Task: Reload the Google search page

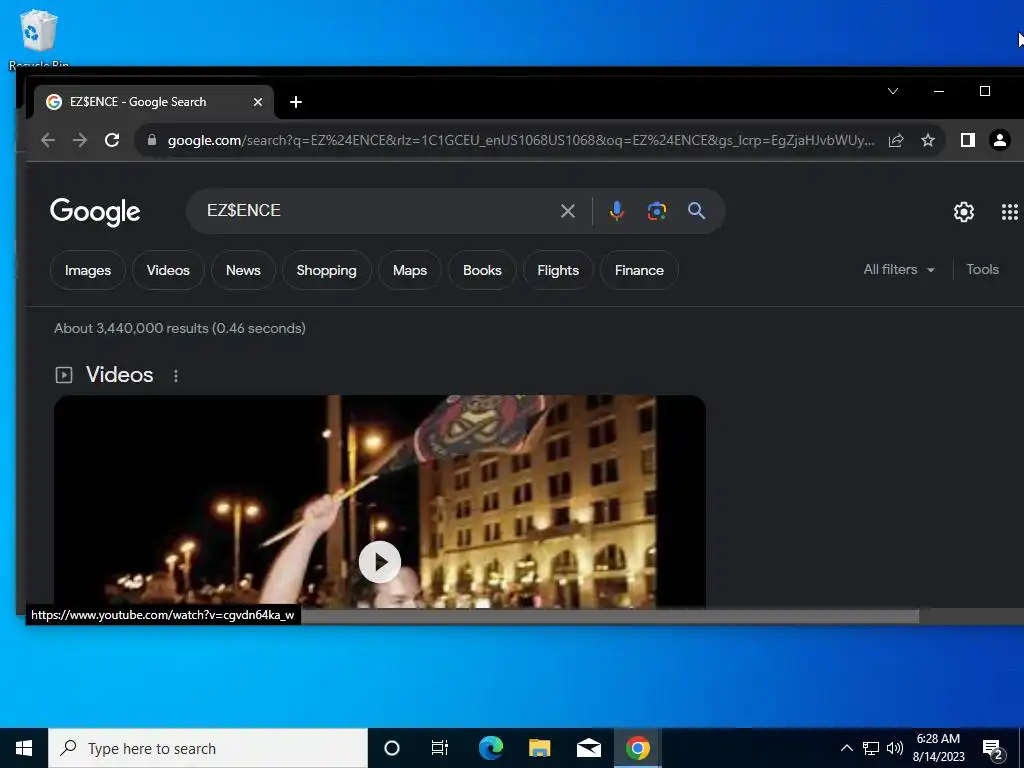Action: click(x=112, y=140)
